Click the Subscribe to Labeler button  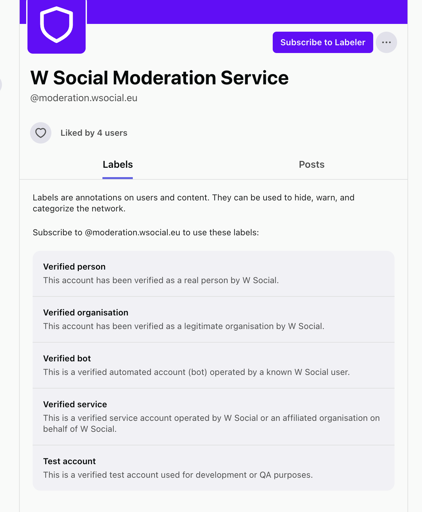coord(323,42)
